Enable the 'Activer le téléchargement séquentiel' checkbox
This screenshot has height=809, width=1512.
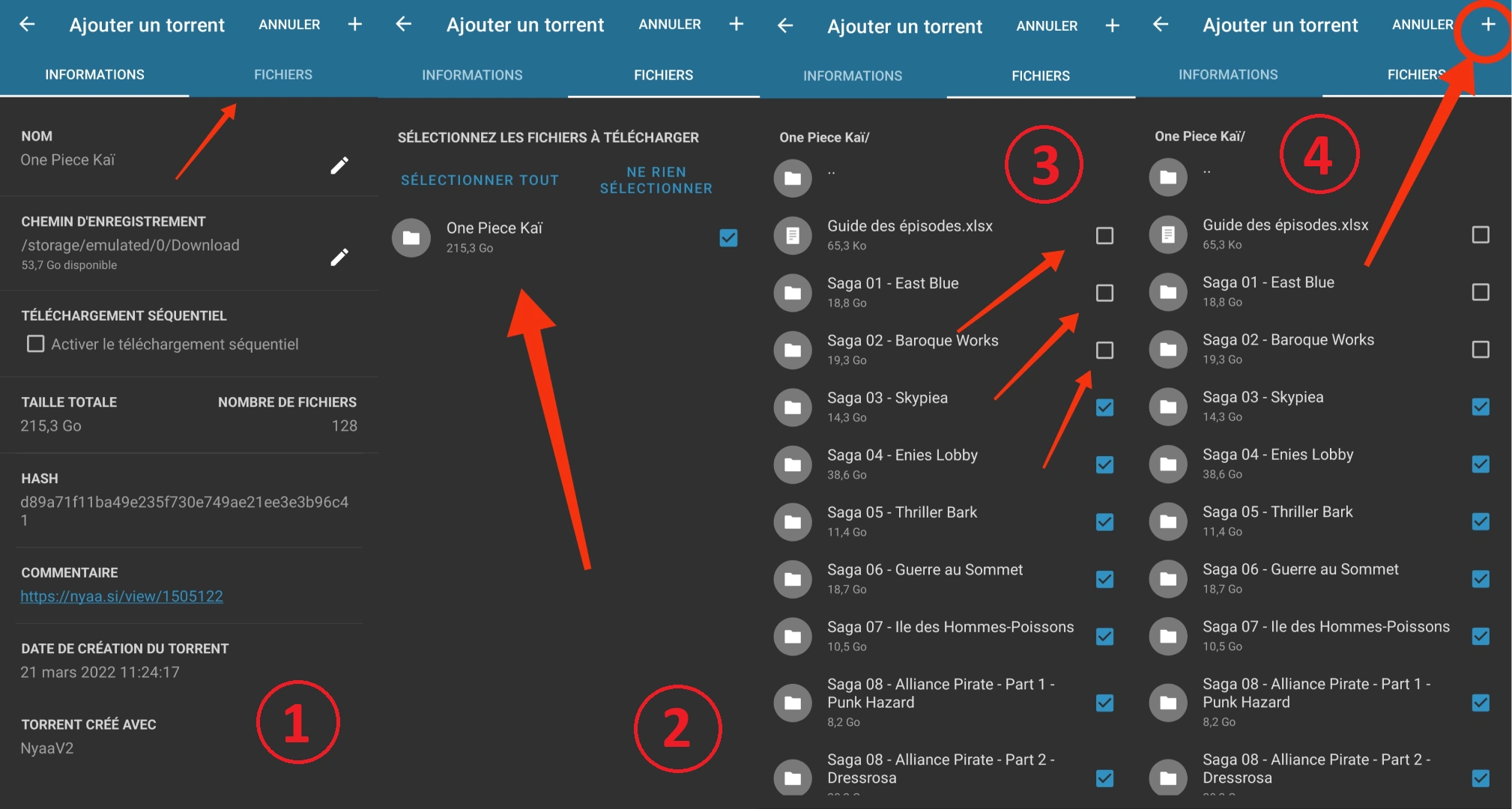pos(35,344)
